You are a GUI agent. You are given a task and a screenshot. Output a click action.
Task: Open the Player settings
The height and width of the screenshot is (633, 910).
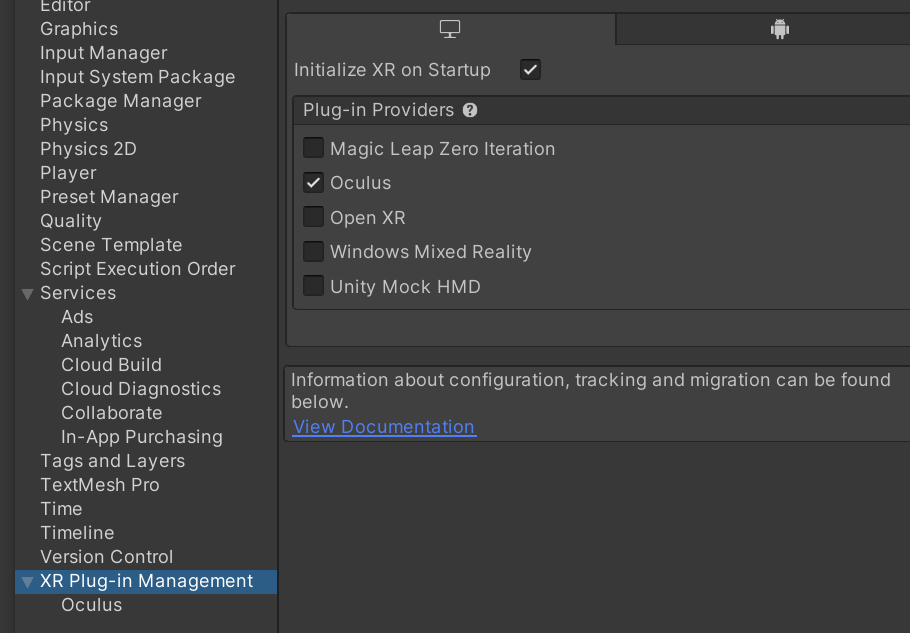68,172
